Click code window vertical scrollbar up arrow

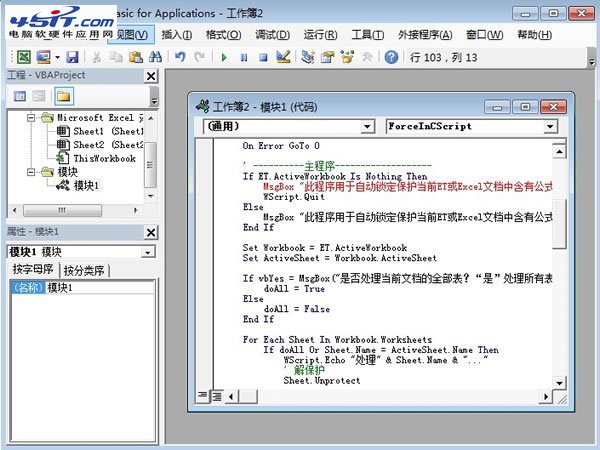559,152
